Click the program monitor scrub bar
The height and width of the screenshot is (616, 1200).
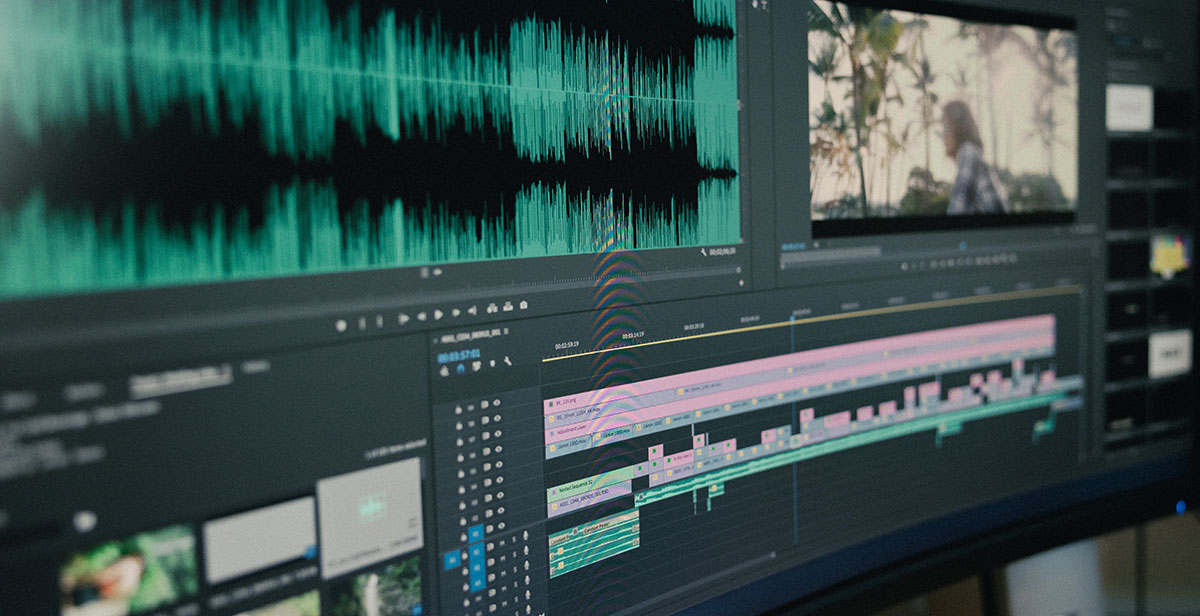(930, 252)
